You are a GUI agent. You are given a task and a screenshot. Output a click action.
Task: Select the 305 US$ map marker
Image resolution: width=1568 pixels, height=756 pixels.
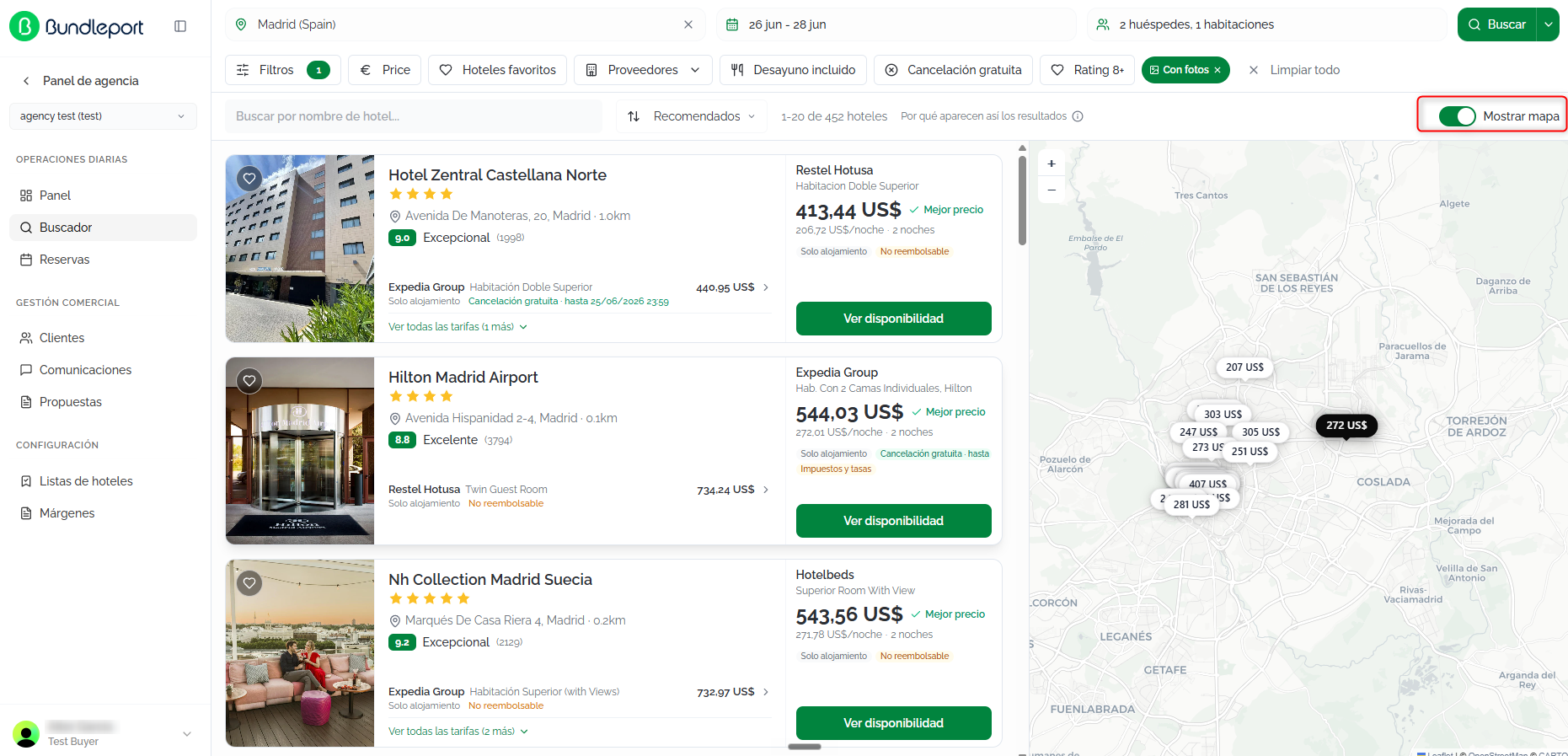[1260, 432]
